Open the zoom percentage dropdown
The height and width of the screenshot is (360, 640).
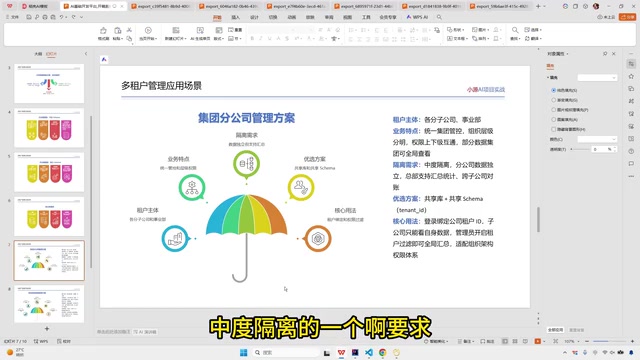click(x=571, y=341)
